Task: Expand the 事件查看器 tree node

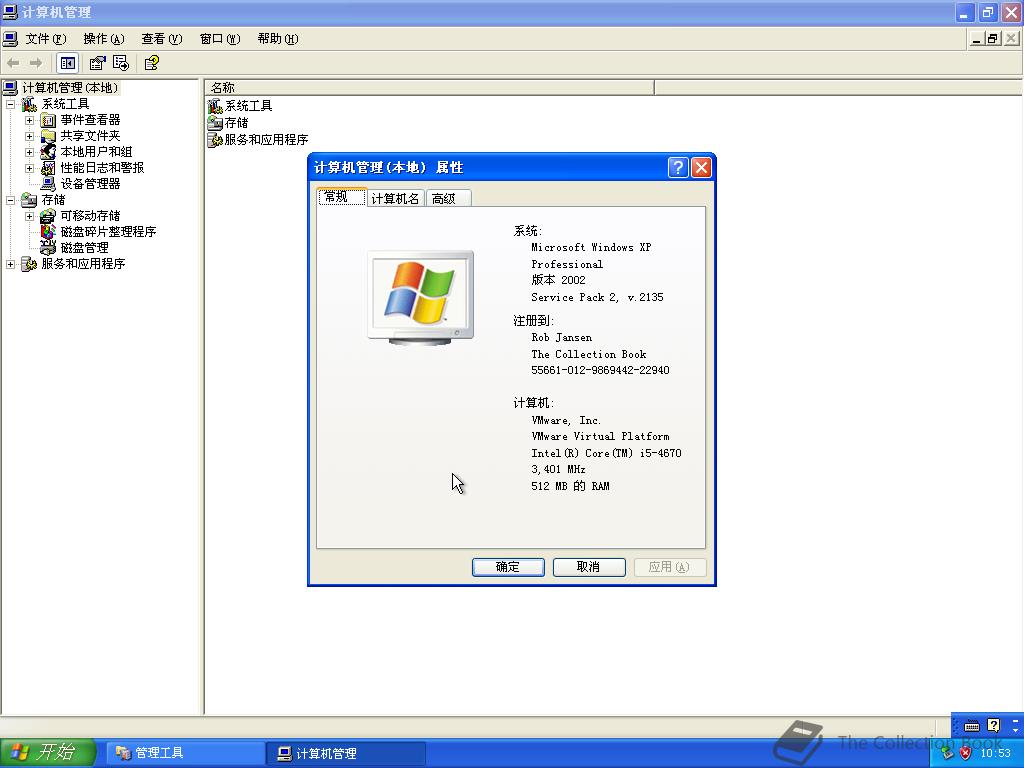Action: pos(29,120)
